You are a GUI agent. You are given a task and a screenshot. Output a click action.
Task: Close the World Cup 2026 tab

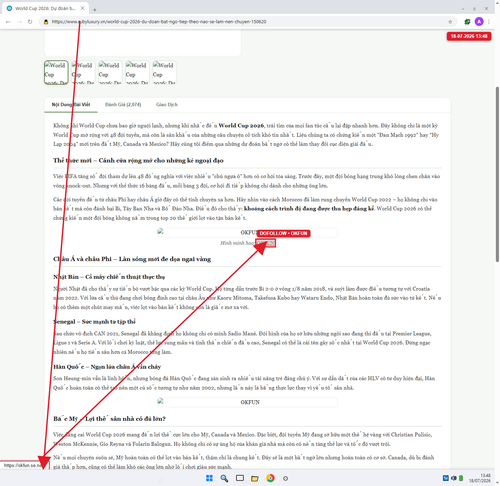pos(82,8)
